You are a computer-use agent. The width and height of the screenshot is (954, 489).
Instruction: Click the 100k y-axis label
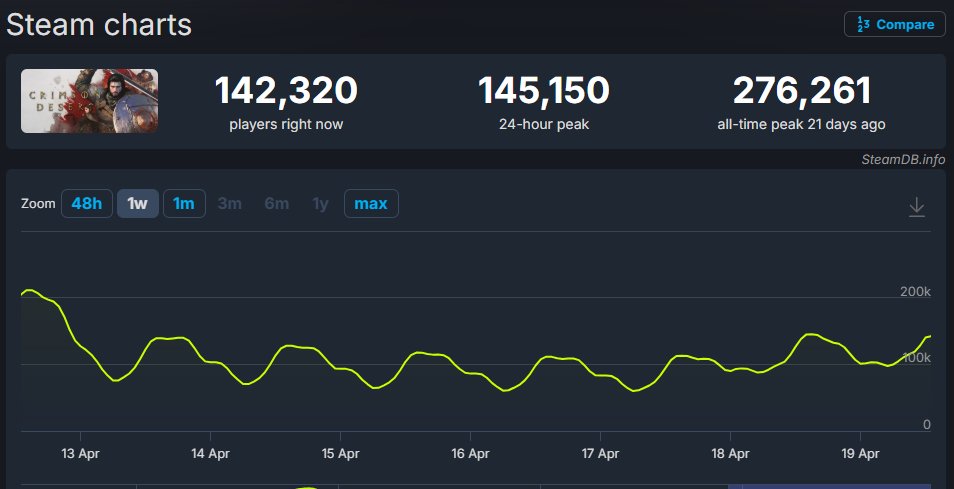tap(916, 358)
